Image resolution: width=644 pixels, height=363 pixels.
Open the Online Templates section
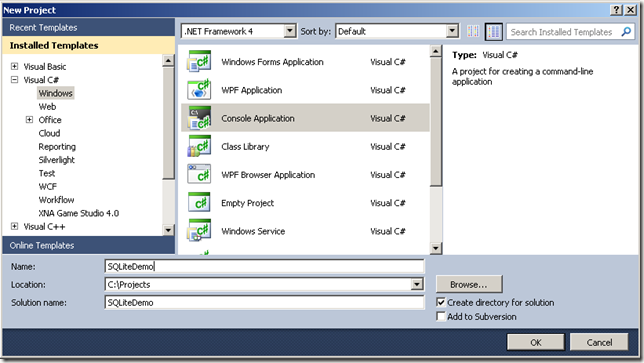tap(88, 246)
